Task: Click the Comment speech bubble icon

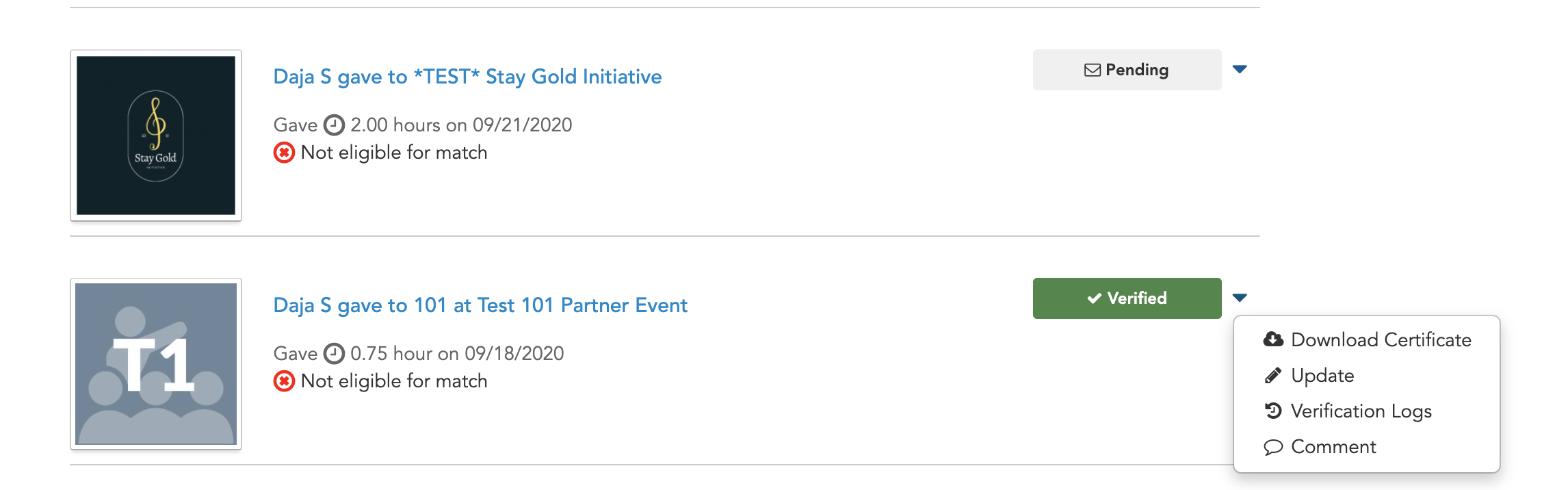Action: pyautogui.click(x=1273, y=447)
